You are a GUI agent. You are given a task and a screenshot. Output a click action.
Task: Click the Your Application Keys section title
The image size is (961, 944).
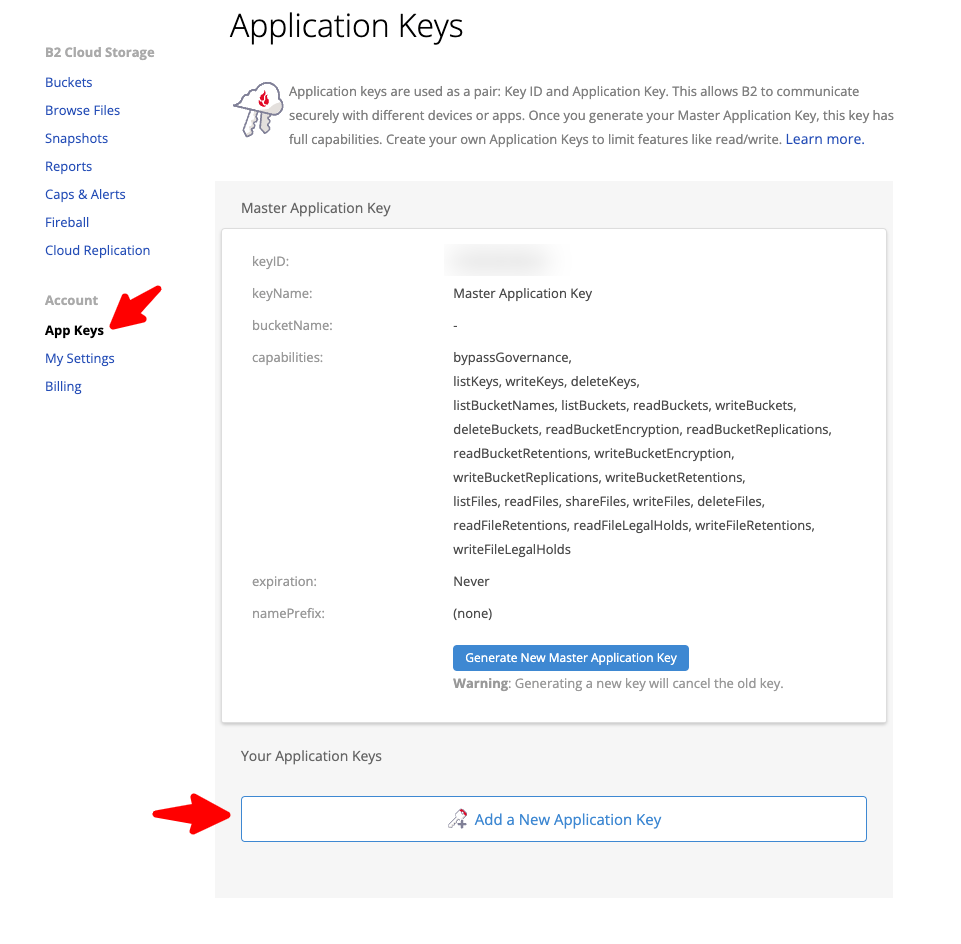(x=311, y=756)
